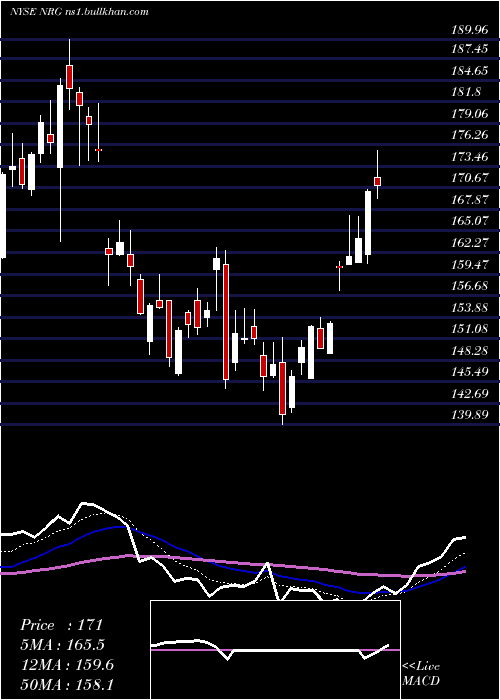Click the 151.08 price label
500x700 pixels.
click(x=470, y=329)
